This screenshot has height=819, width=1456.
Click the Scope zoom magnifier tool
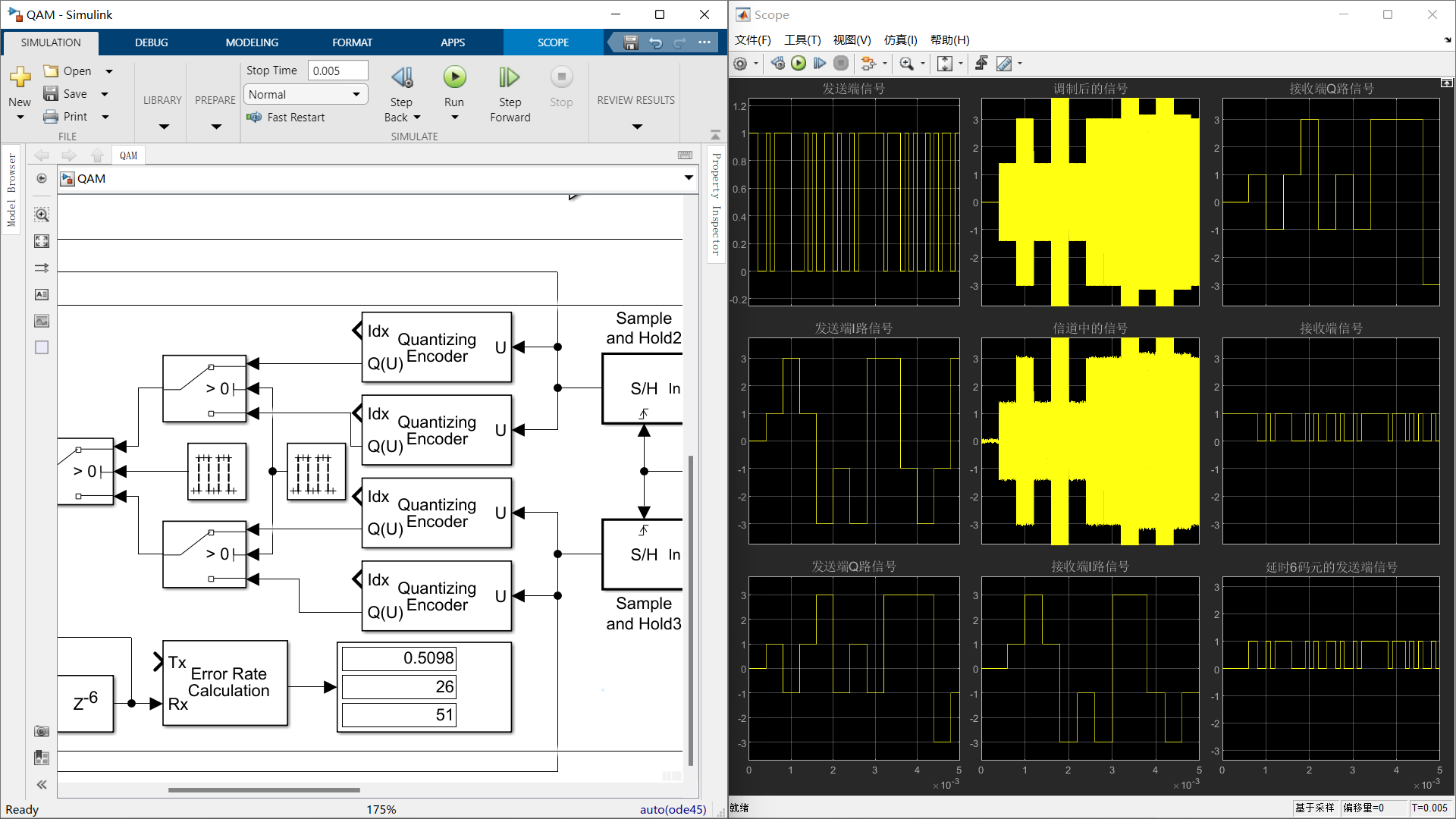coord(906,64)
